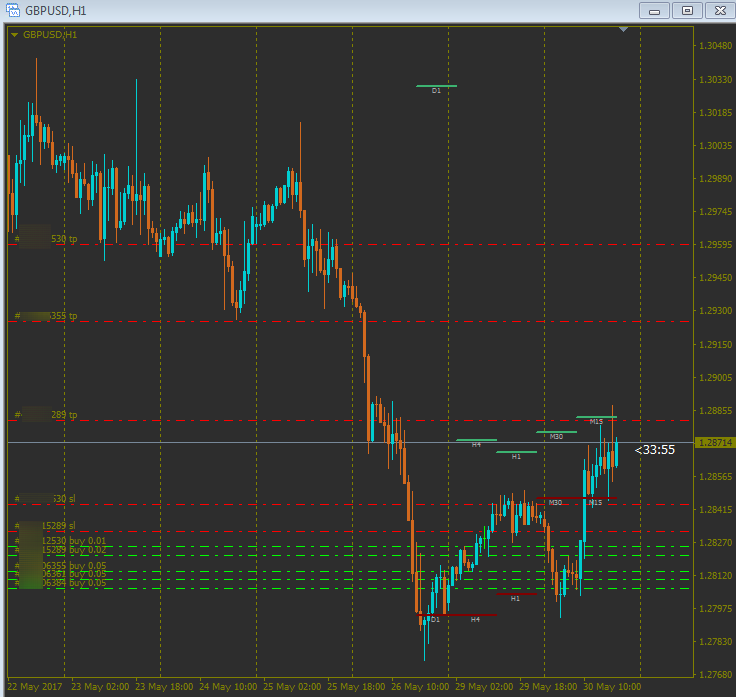
Task: Click the '25 May 18:00' time axis label
Action: 356,687
